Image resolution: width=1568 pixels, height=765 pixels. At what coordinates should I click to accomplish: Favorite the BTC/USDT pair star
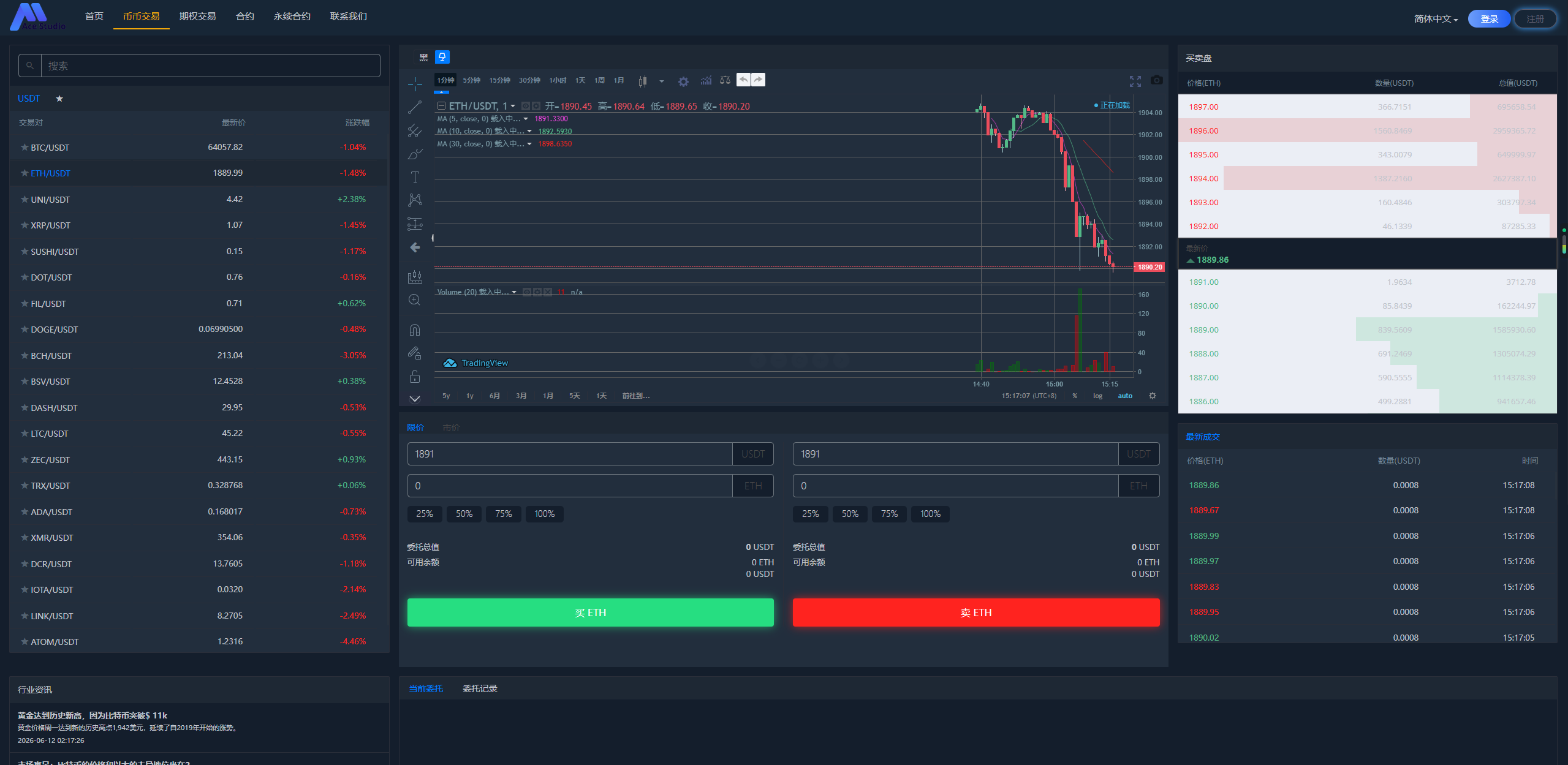(x=25, y=147)
